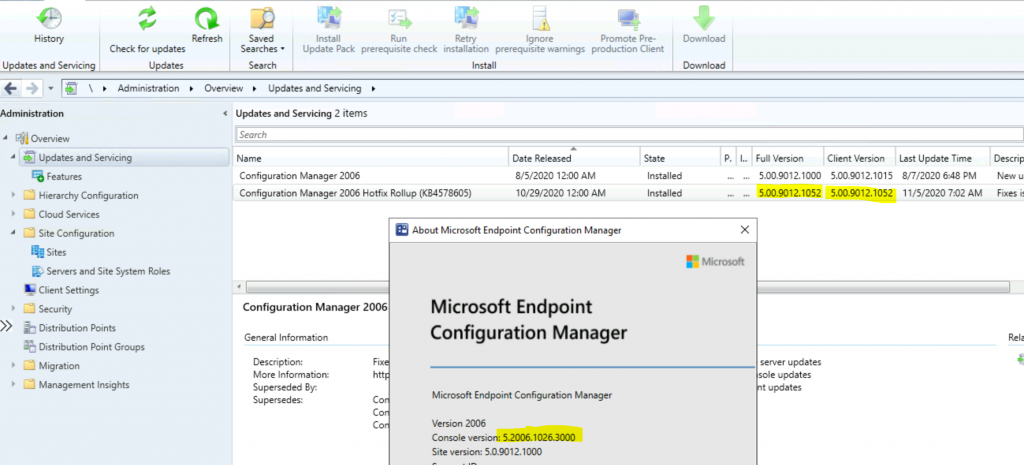Collapse the Site Configuration node
This screenshot has height=465, width=1024.
(x=14, y=233)
